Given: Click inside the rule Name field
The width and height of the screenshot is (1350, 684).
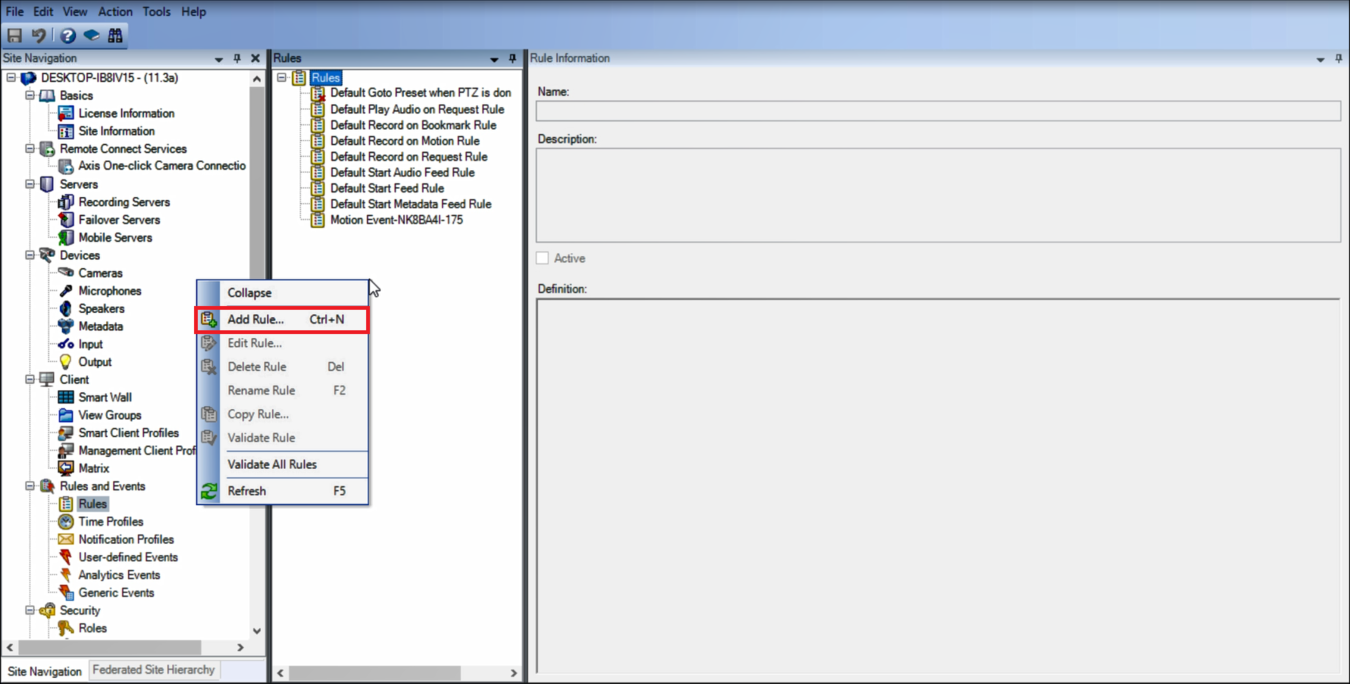Looking at the screenshot, I should tap(938, 111).
